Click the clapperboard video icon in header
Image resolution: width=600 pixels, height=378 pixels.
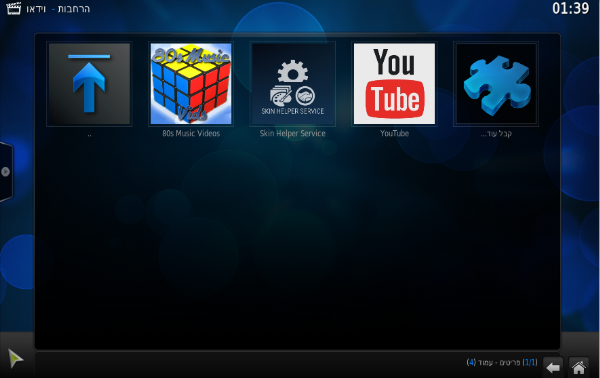click(13, 8)
